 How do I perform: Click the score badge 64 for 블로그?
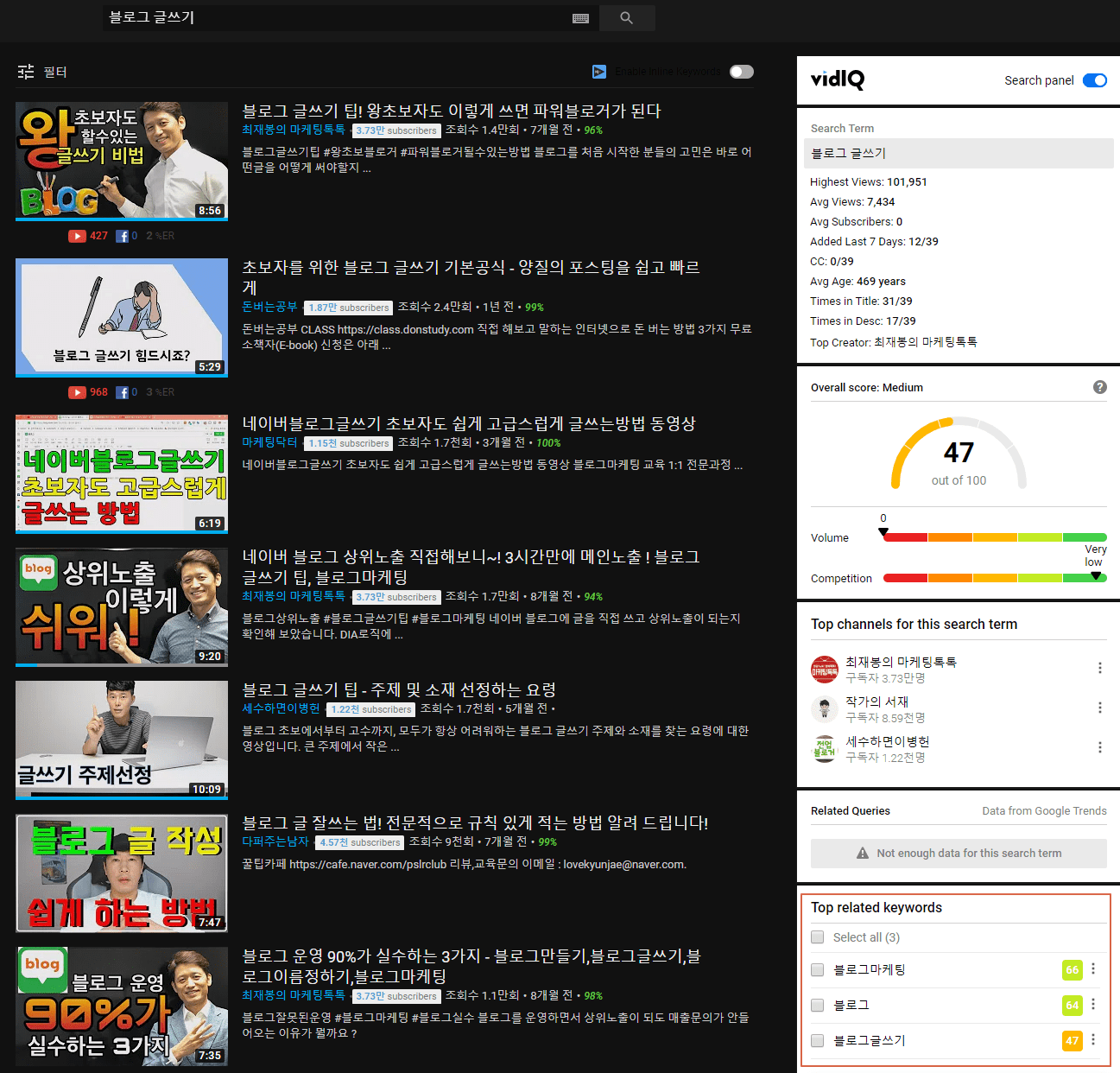1072,1006
